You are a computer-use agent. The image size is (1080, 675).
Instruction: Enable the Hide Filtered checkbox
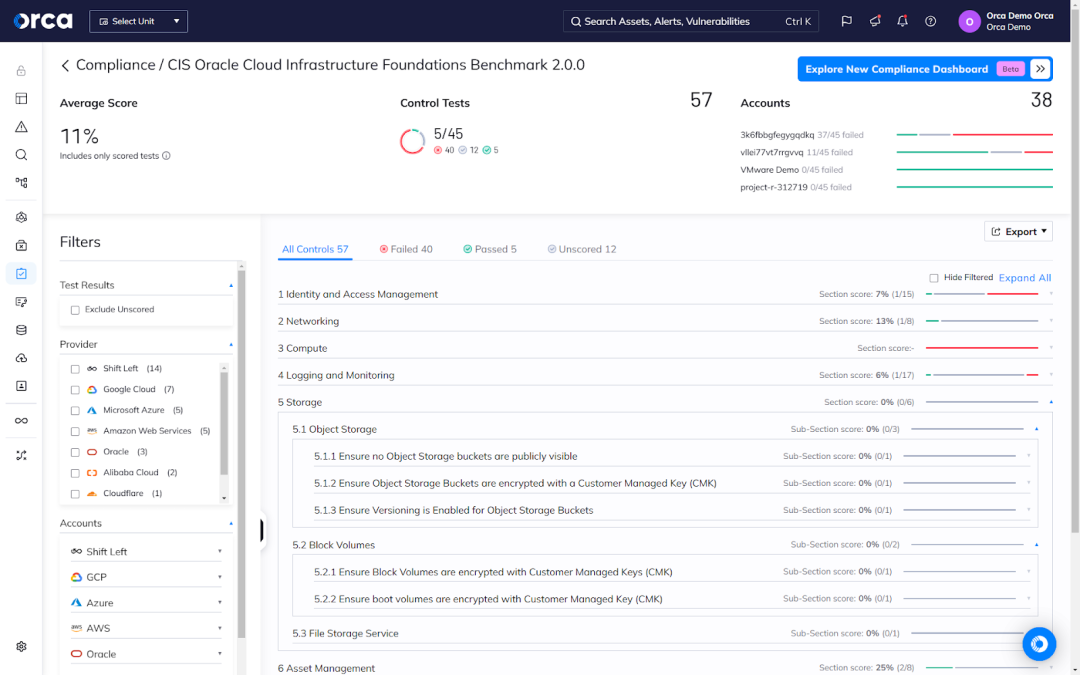(934, 278)
